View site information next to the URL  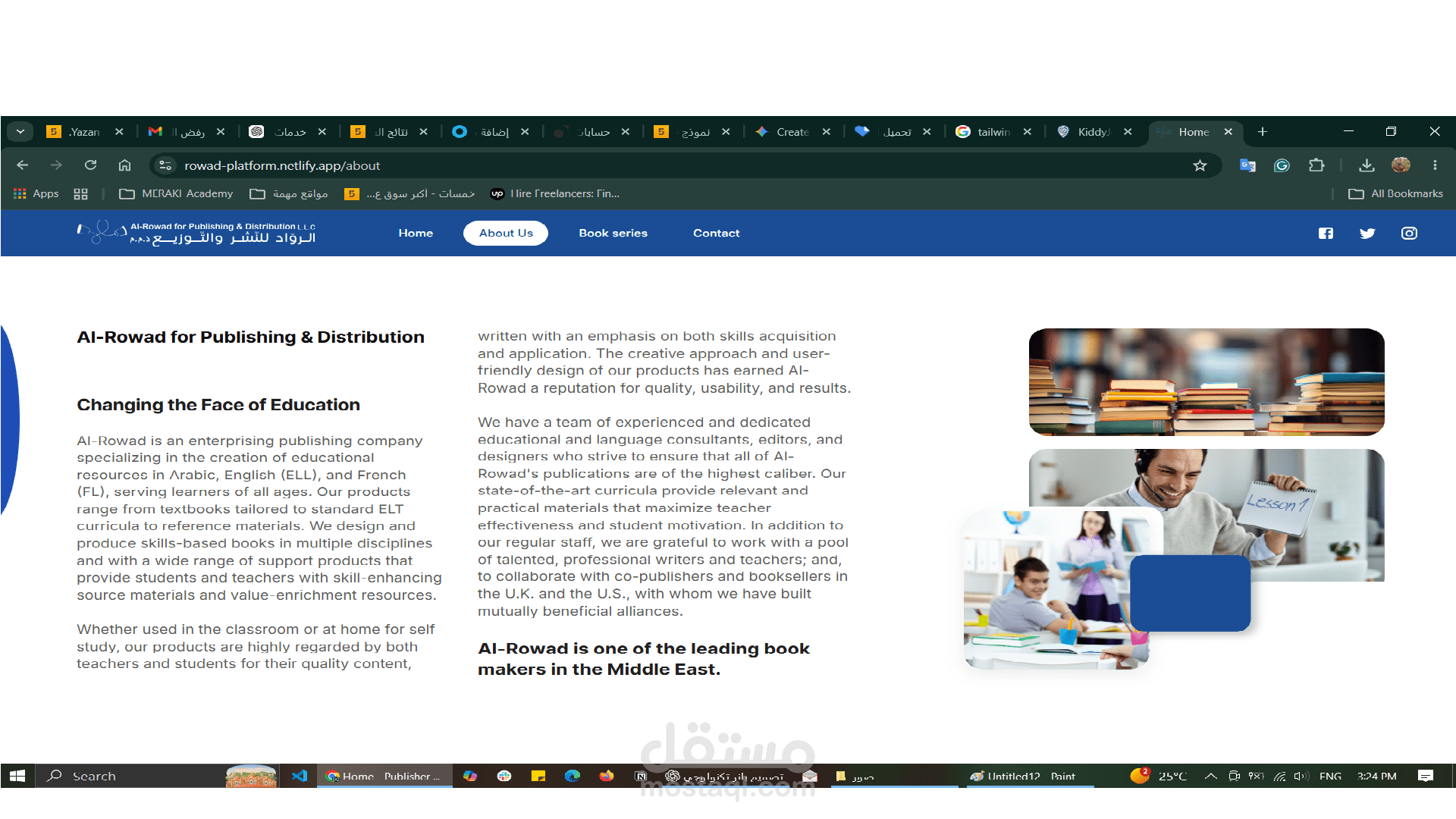[x=165, y=165]
